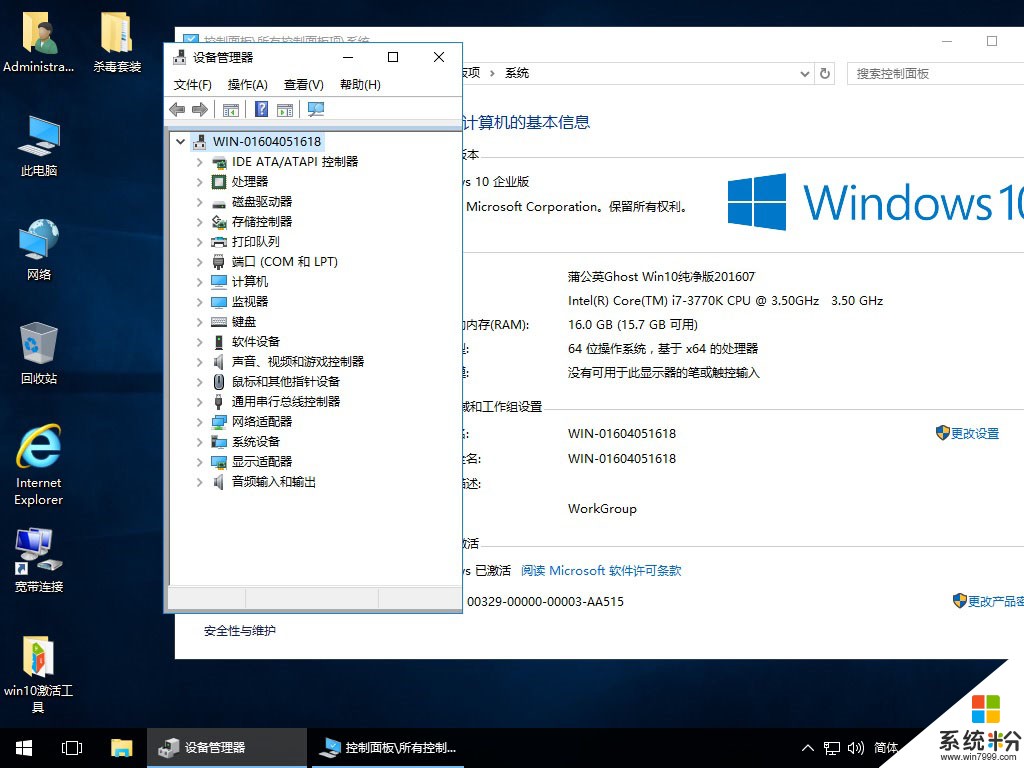This screenshot has height=768, width=1024.
Task: Open the 帮助(H) menu
Action: pyautogui.click(x=360, y=85)
